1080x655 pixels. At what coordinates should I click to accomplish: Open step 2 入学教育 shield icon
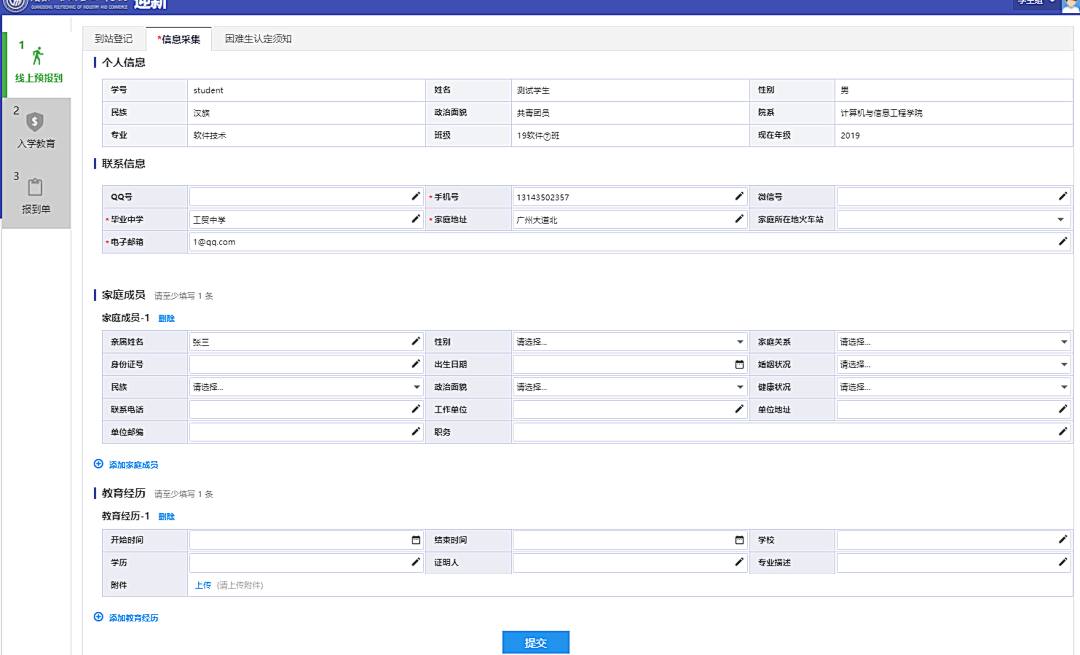click(35, 122)
